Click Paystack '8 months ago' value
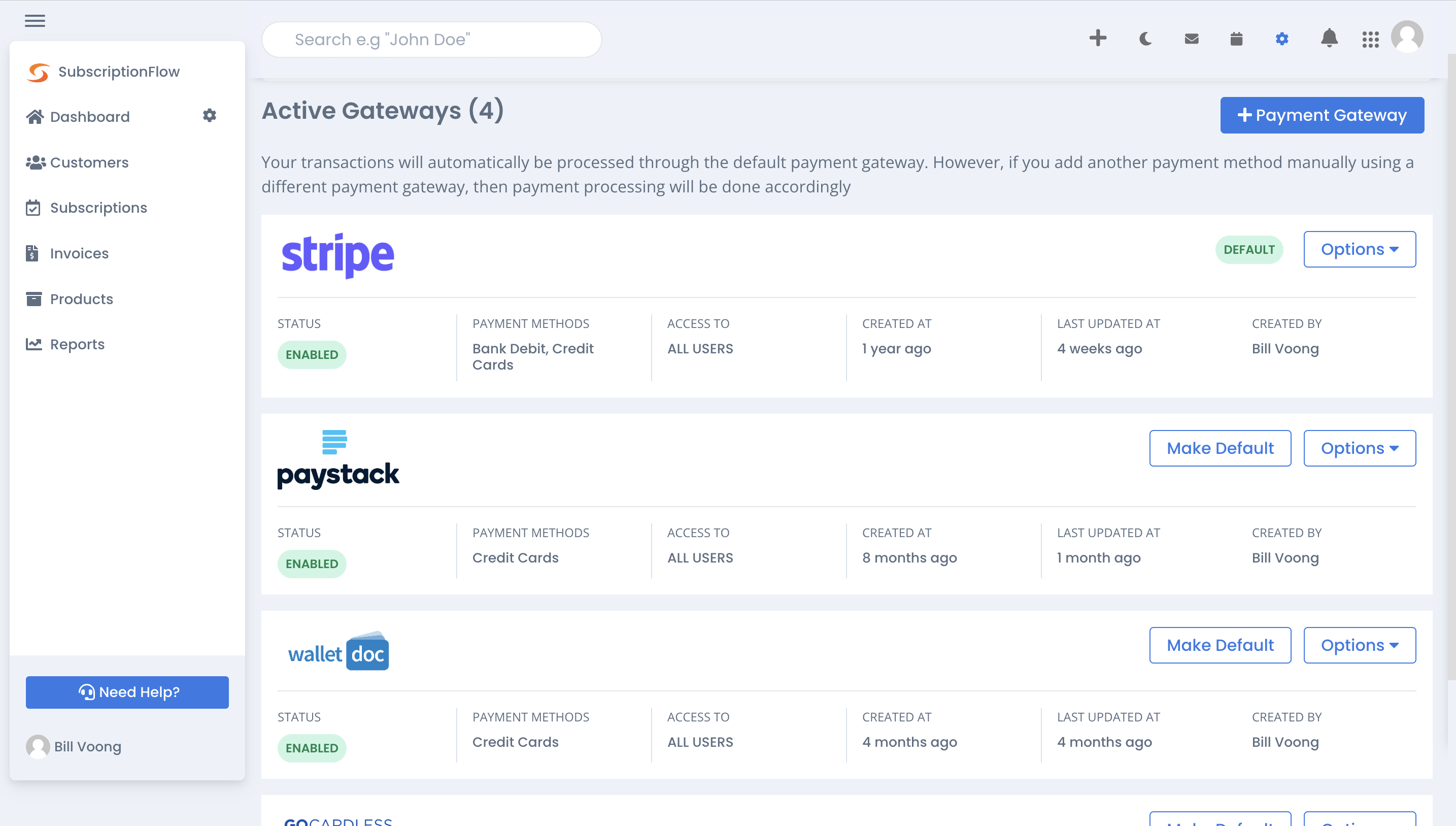This screenshot has height=826, width=1456. [909, 557]
